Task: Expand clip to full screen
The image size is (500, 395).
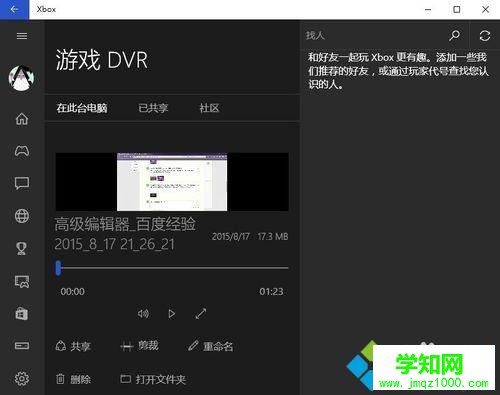Action: pos(201,313)
